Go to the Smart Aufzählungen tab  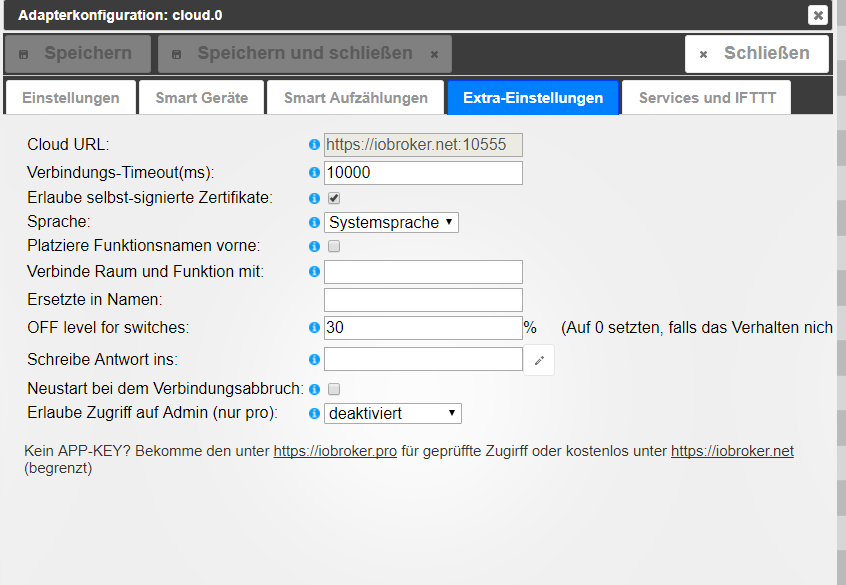click(356, 98)
